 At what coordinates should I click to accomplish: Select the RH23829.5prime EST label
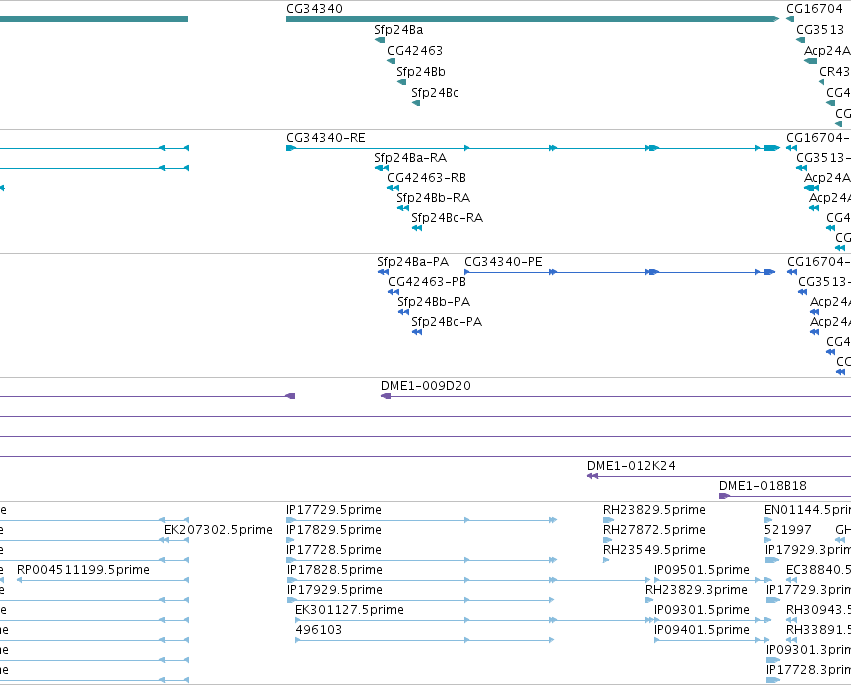[654, 510]
